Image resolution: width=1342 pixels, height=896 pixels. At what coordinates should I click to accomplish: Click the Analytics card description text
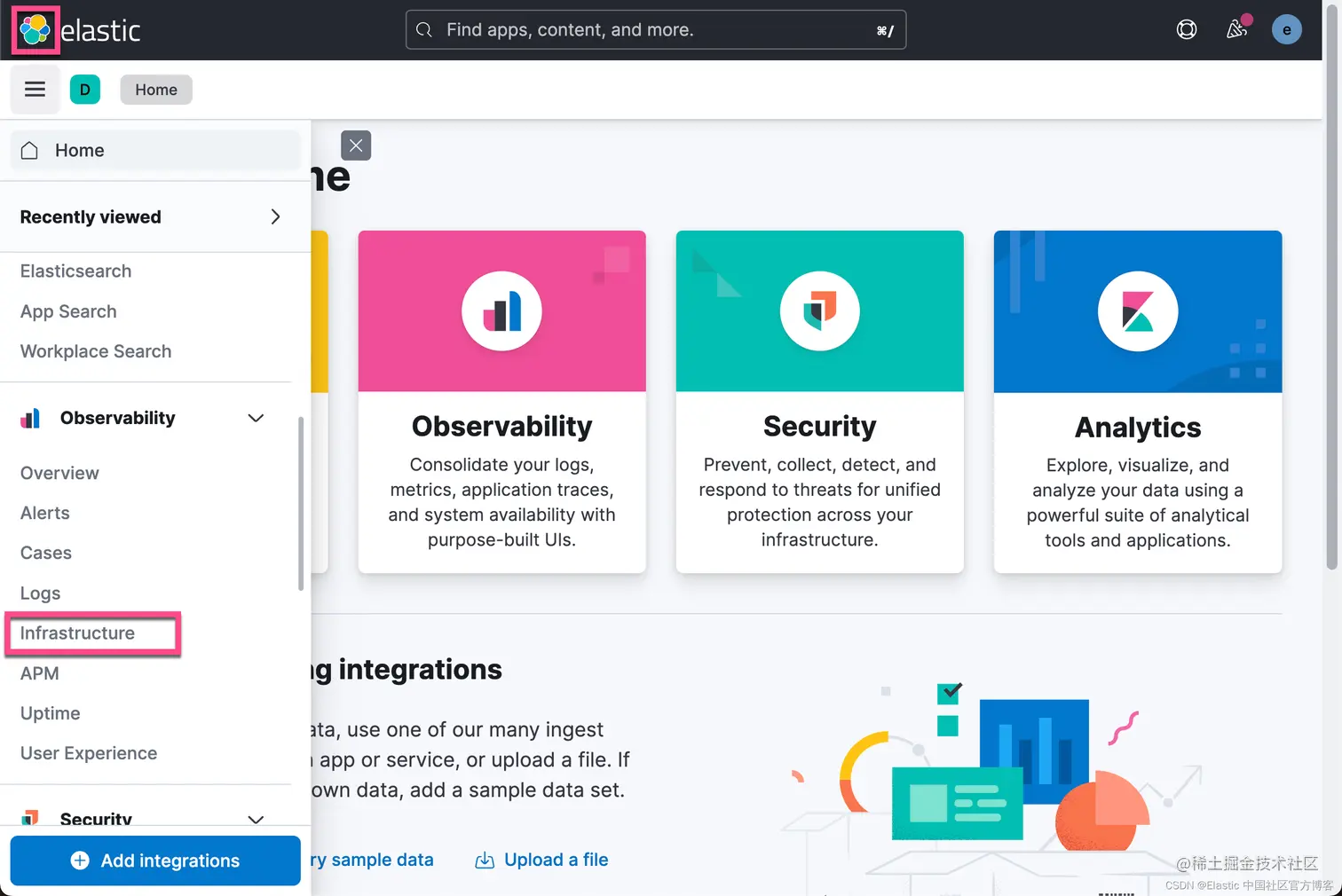click(x=1138, y=503)
